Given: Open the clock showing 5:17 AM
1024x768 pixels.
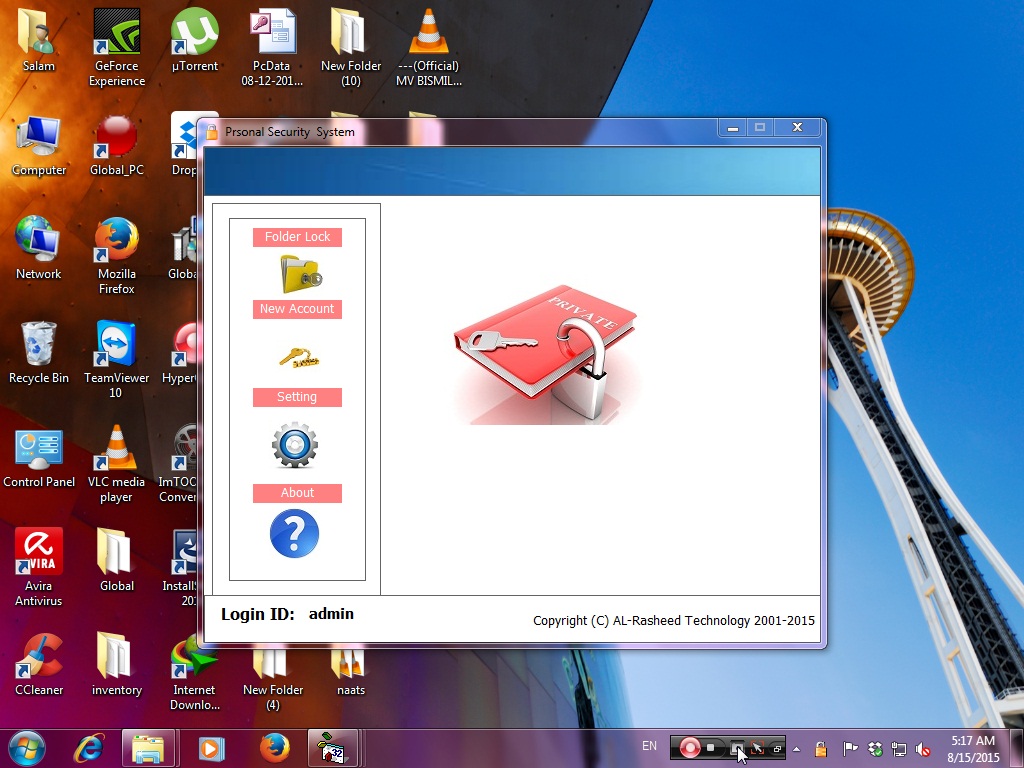Looking at the screenshot, I should [x=973, y=748].
